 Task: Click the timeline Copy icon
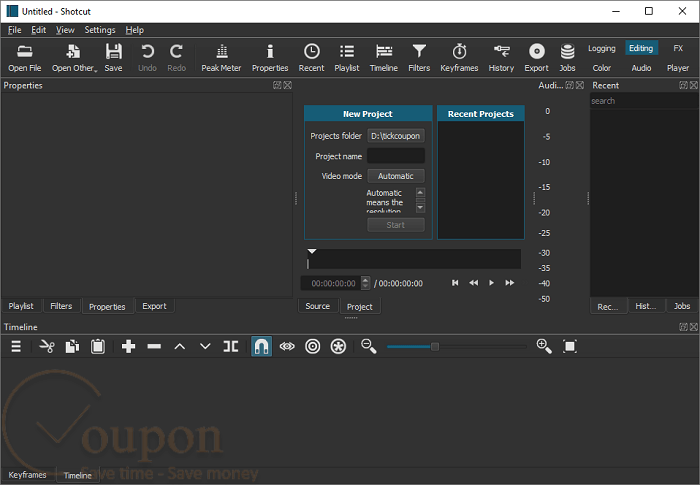click(72, 346)
